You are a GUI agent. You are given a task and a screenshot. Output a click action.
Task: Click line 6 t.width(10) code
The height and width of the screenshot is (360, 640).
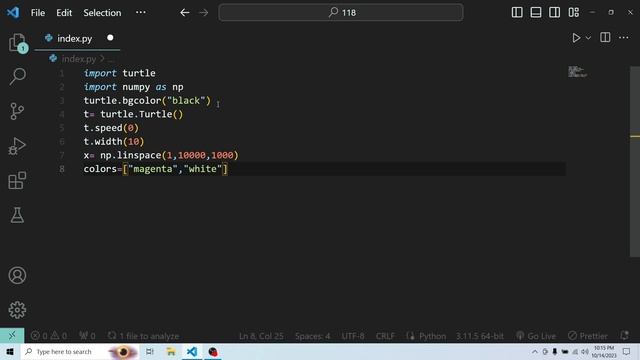[x=114, y=142]
